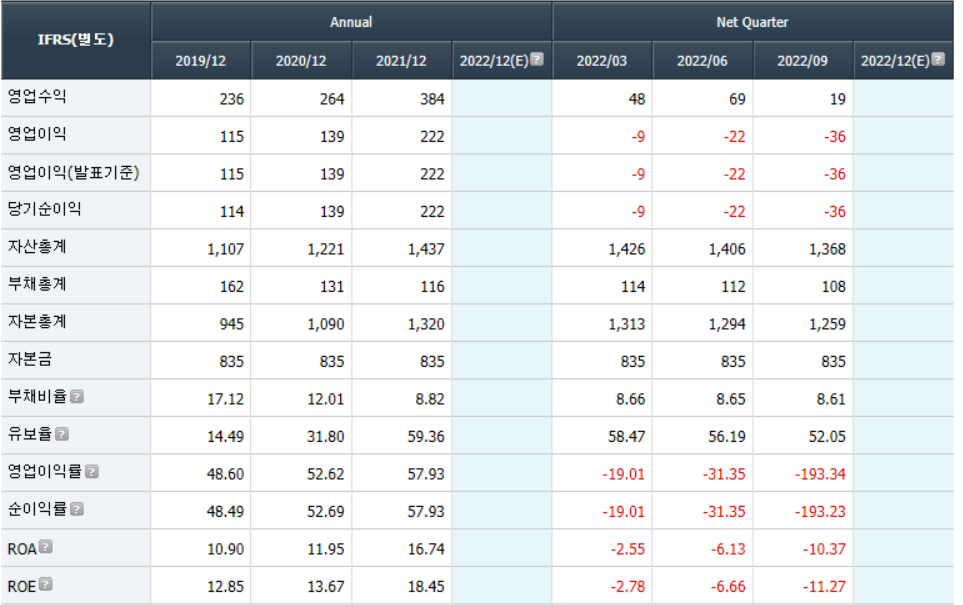Click the 2019/12 column header

201,61
